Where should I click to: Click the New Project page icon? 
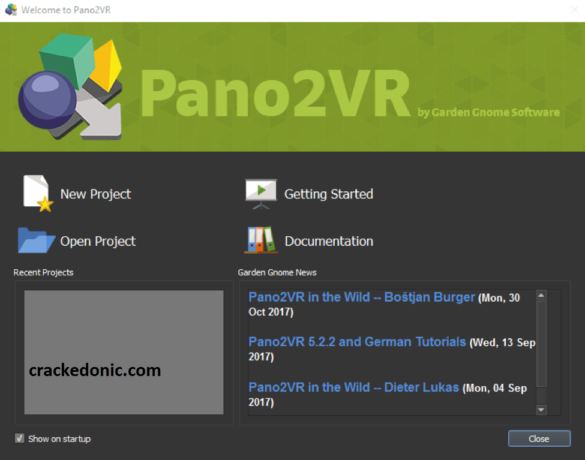(38, 193)
